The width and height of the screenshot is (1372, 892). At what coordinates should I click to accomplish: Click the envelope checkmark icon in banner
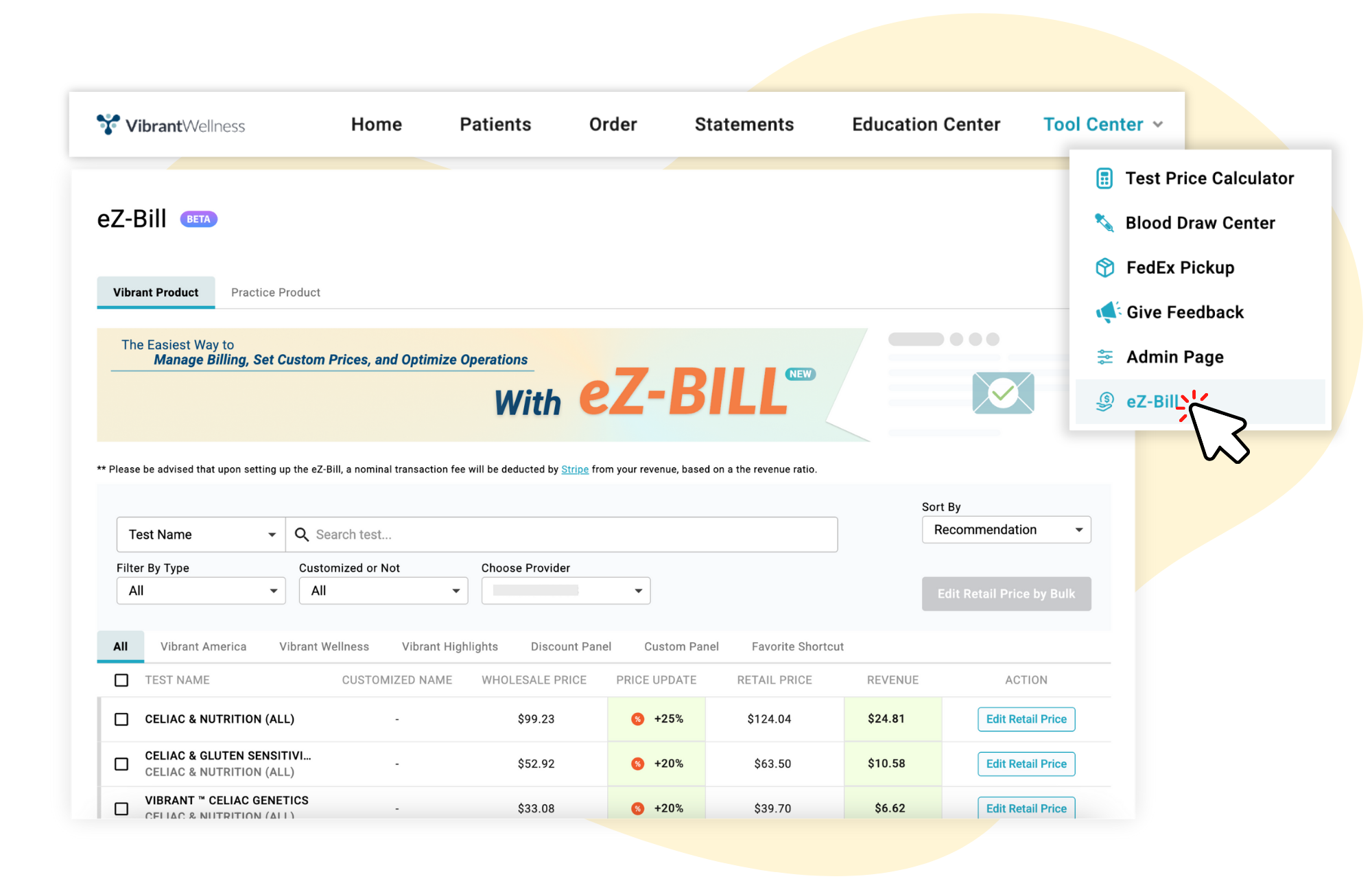coord(1003,392)
